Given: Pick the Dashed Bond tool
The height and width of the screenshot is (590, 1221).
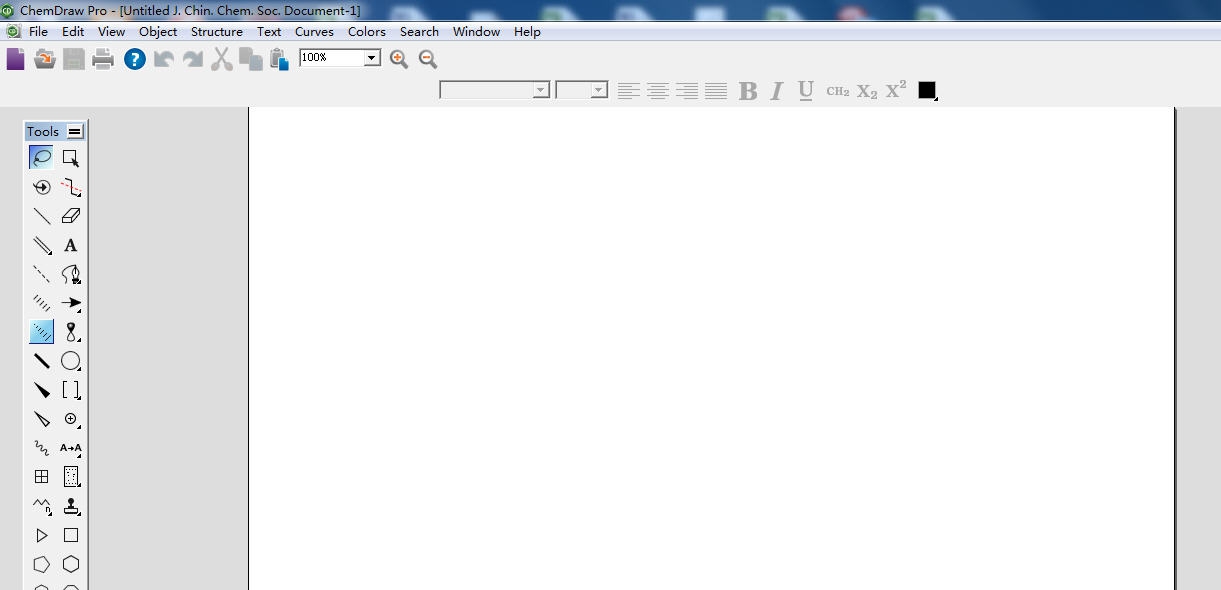Looking at the screenshot, I should (42, 274).
